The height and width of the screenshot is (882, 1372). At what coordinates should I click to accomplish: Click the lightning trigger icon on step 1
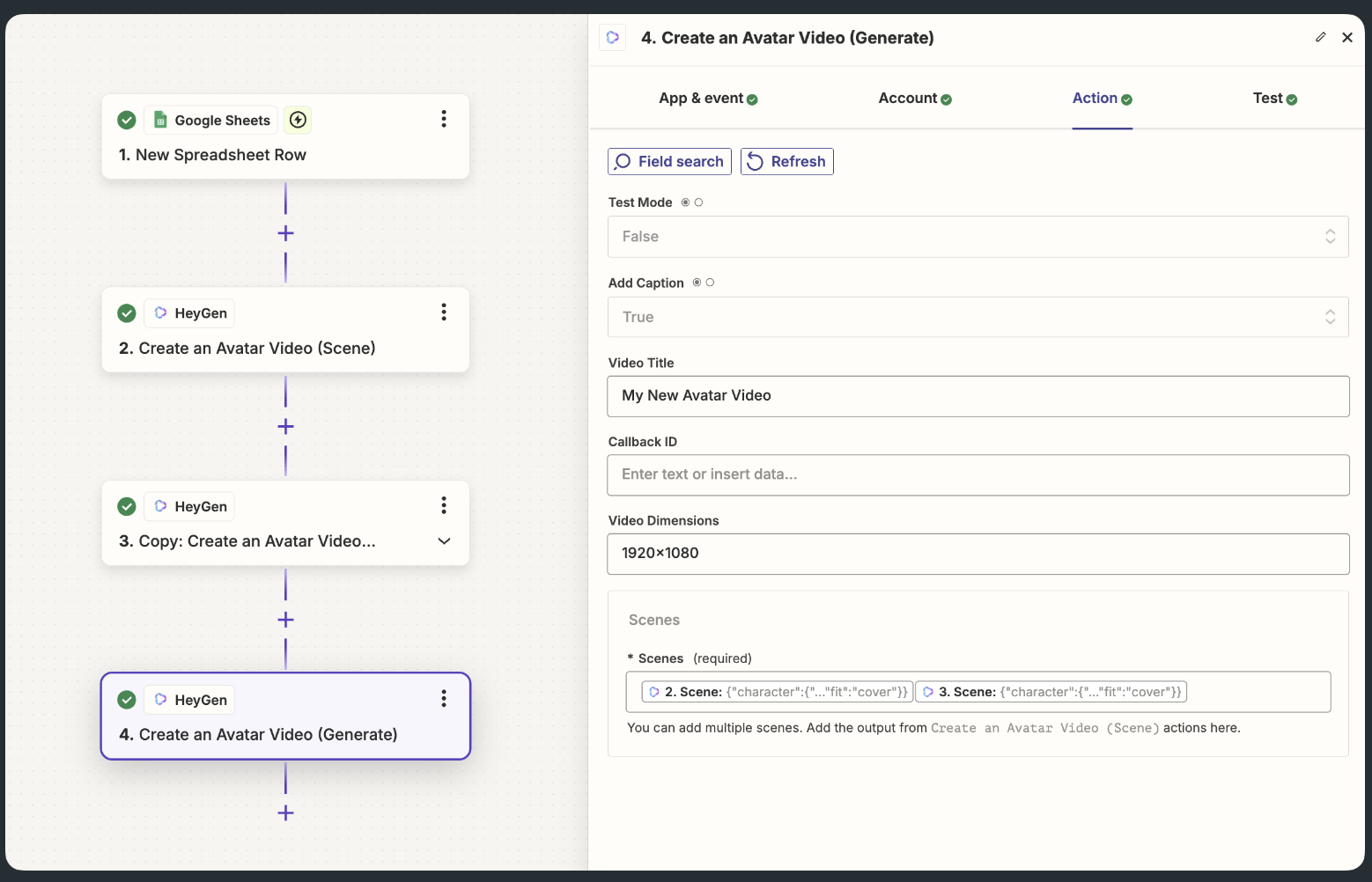299,120
